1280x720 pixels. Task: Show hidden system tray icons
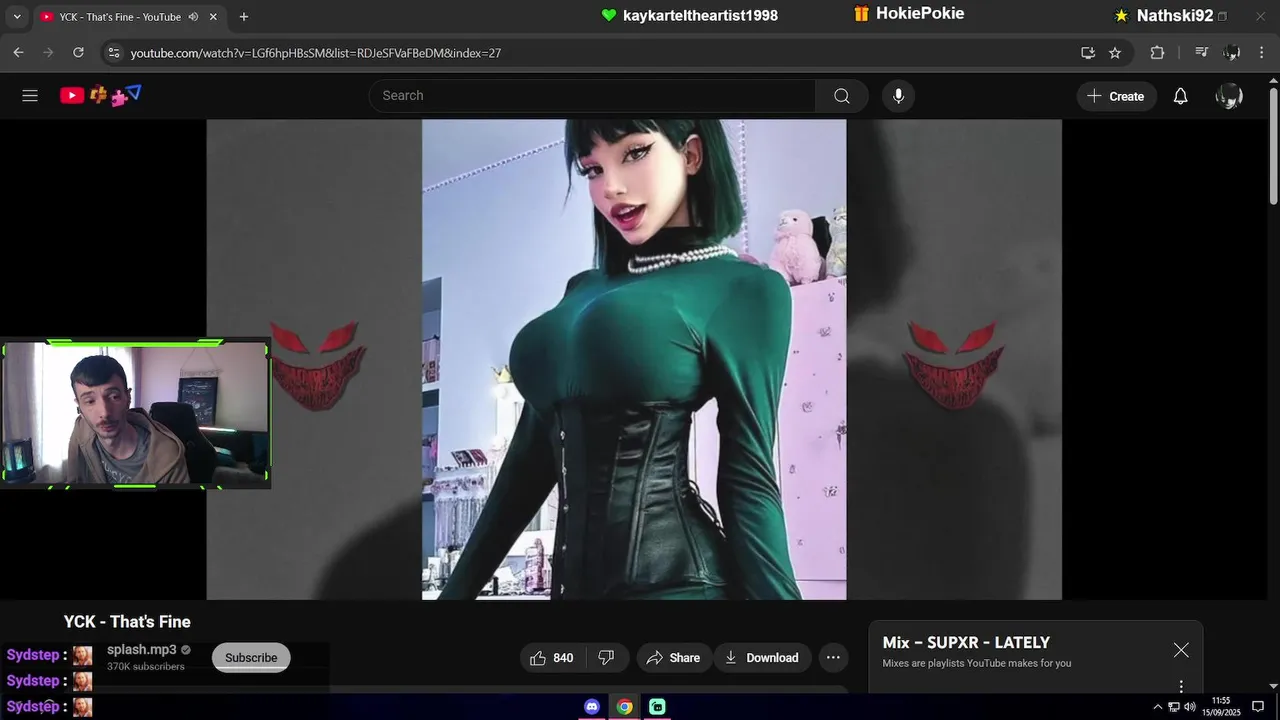[1158, 707]
